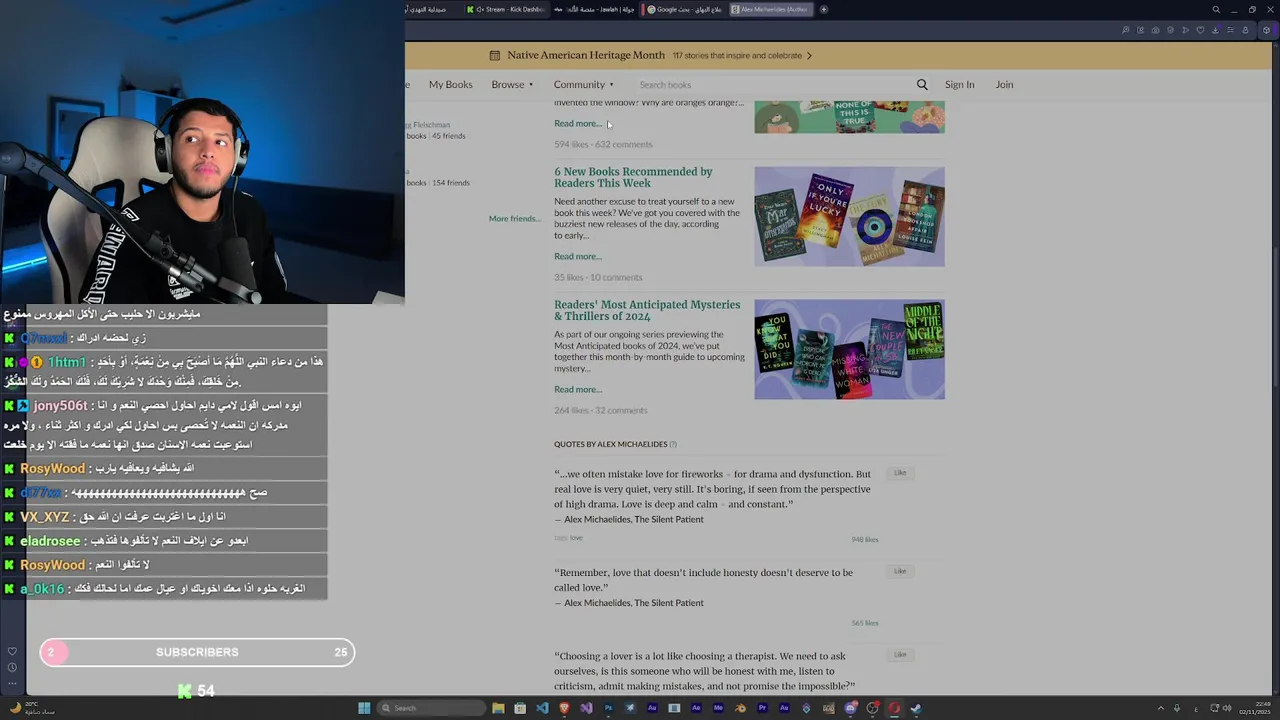The width and height of the screenshot is (1280, 720).
Task: Click the browser toolbar profile account icon
Action: (x=1245, y=30)
